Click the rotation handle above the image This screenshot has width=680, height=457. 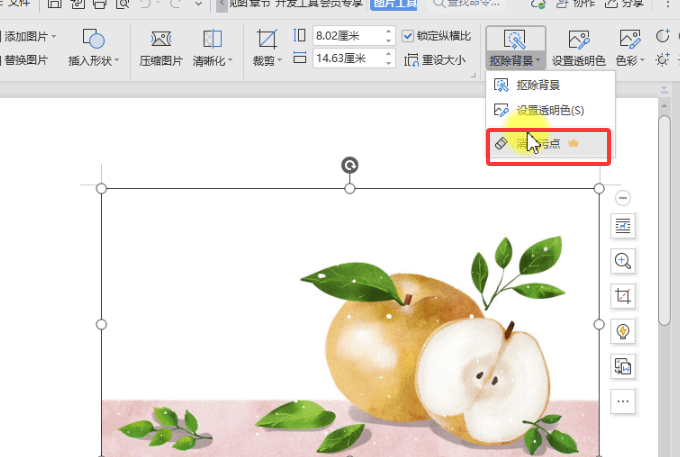tap(349, 165)
